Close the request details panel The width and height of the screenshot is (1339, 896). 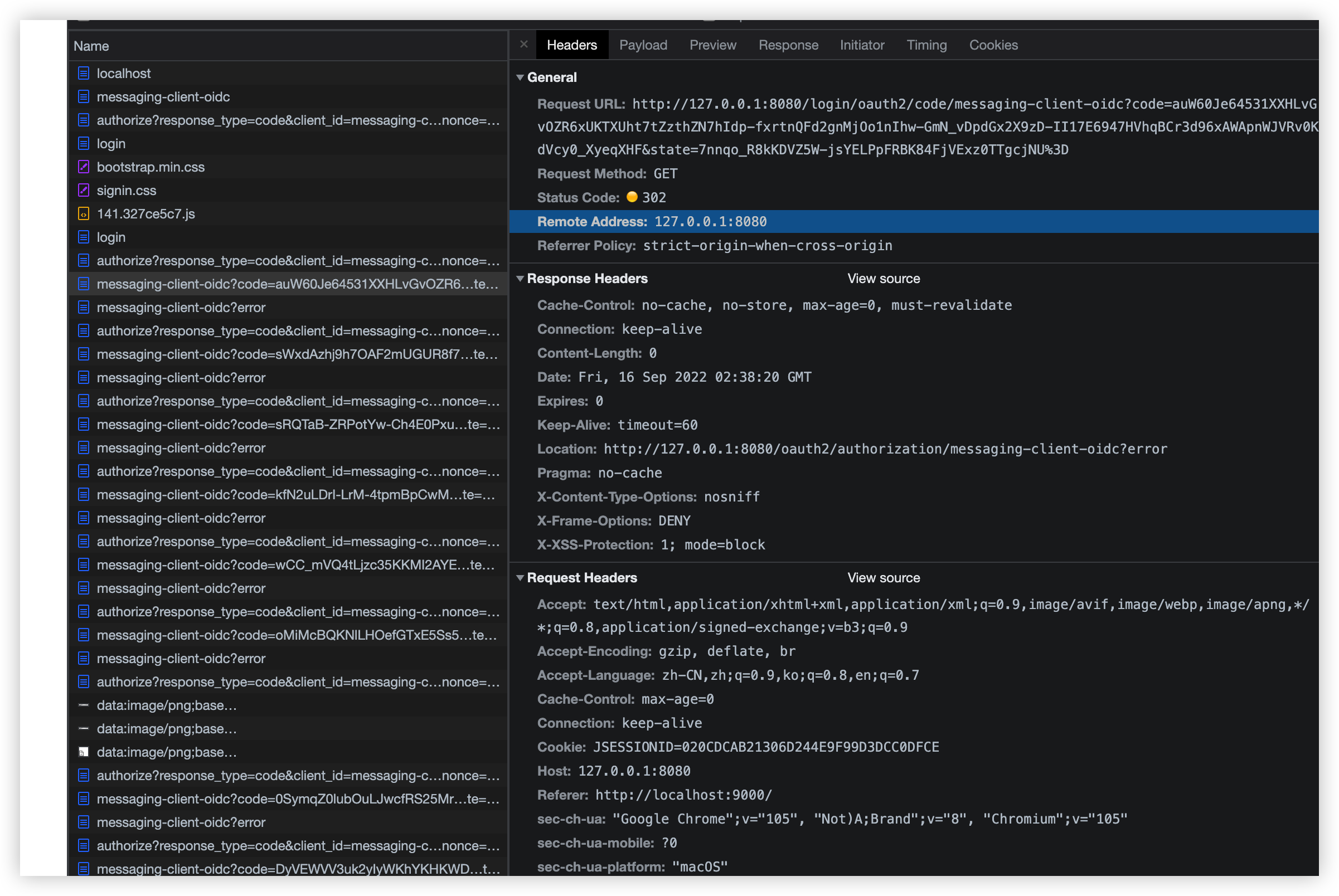pos(523,45)
